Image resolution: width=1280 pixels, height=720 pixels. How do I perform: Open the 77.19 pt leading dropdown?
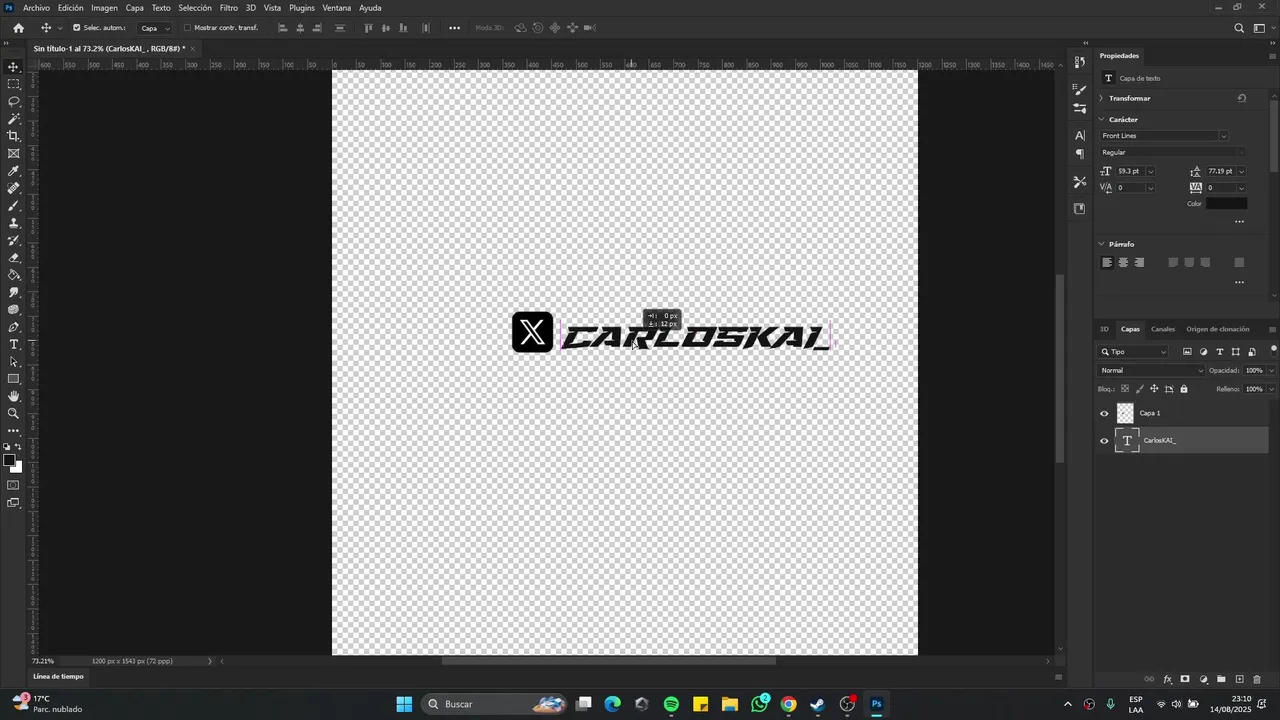coord(1241,172)
